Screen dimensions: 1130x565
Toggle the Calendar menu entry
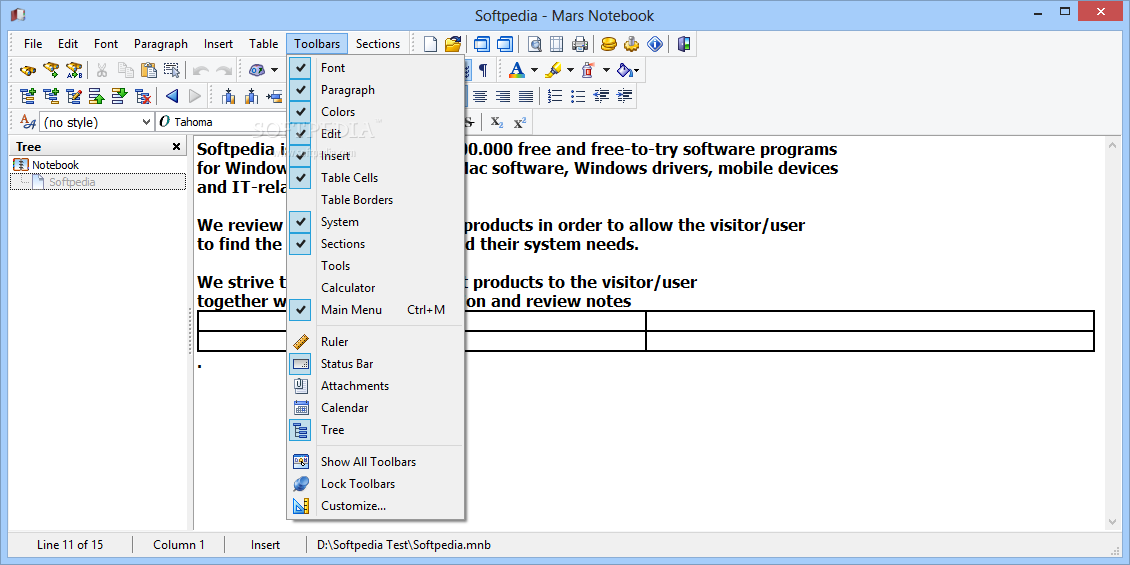(x=375, y=408)
